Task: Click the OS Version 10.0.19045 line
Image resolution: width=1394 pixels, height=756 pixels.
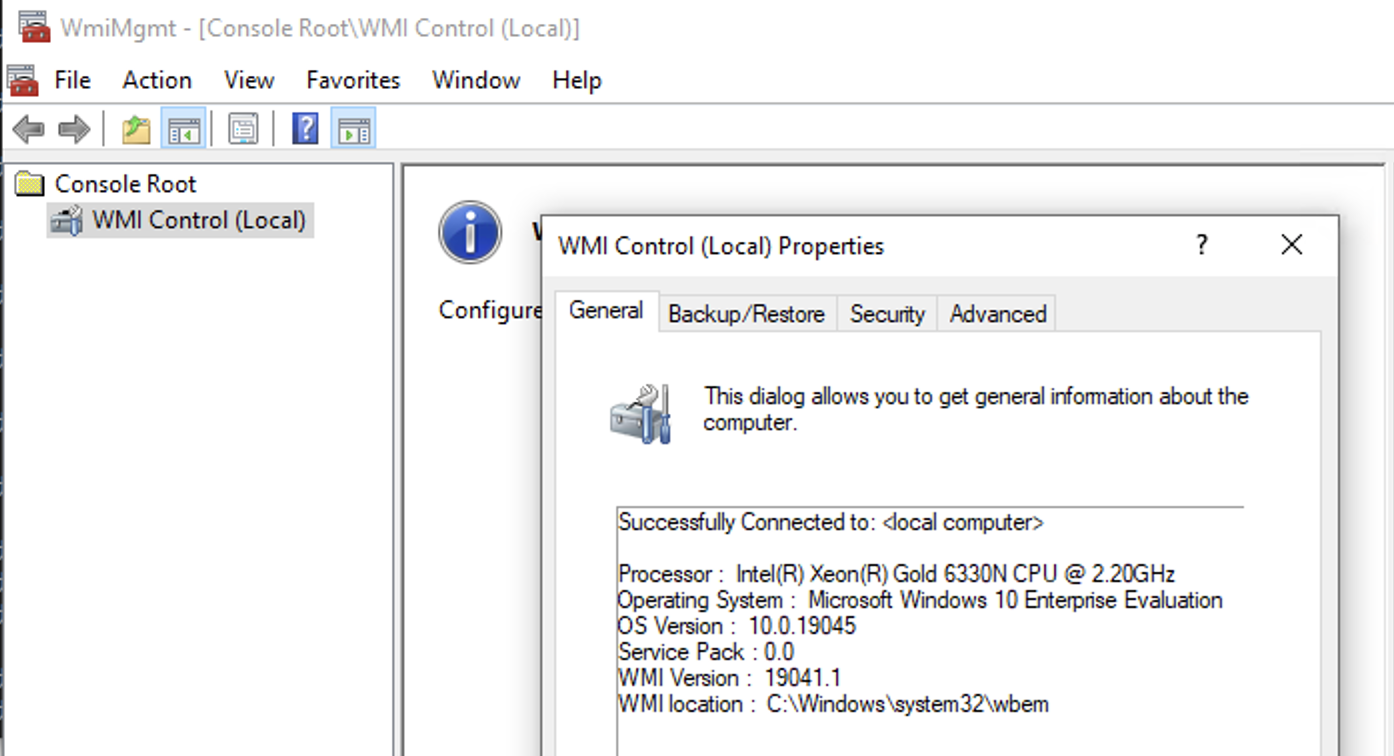Action: [x=737, y=626]
